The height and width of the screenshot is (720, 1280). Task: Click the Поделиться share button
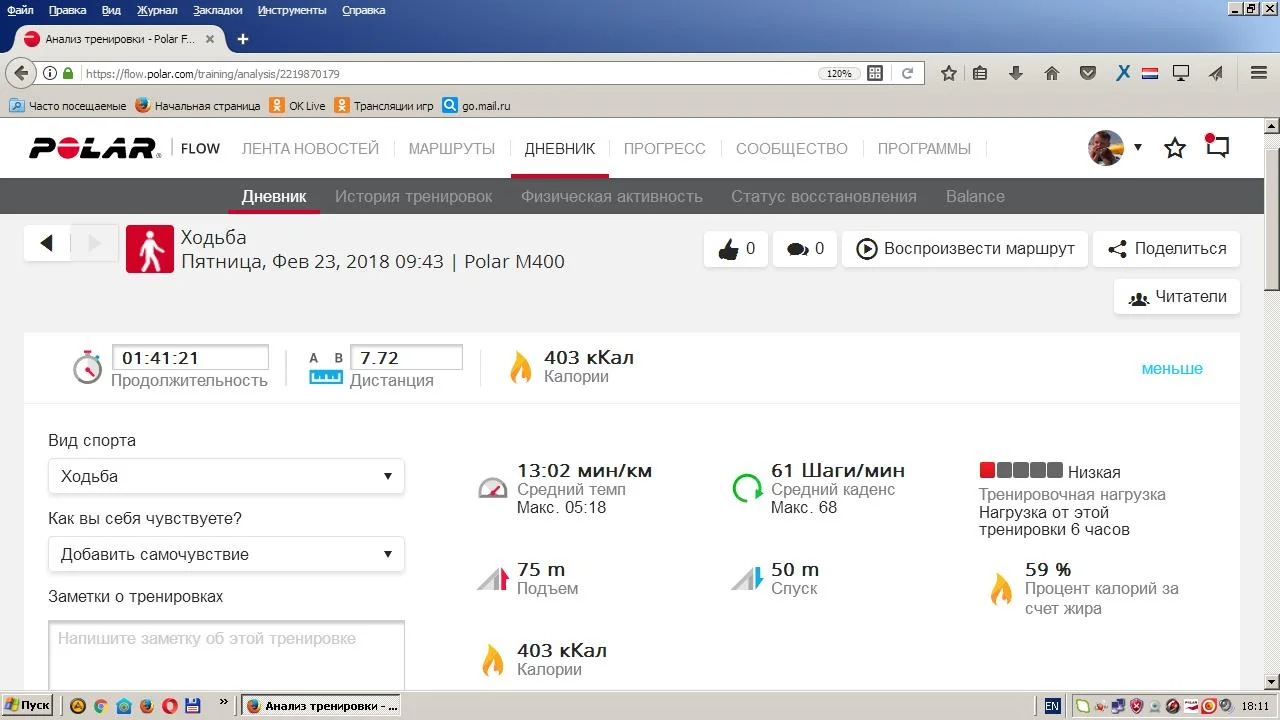[x=1167, y=249]
